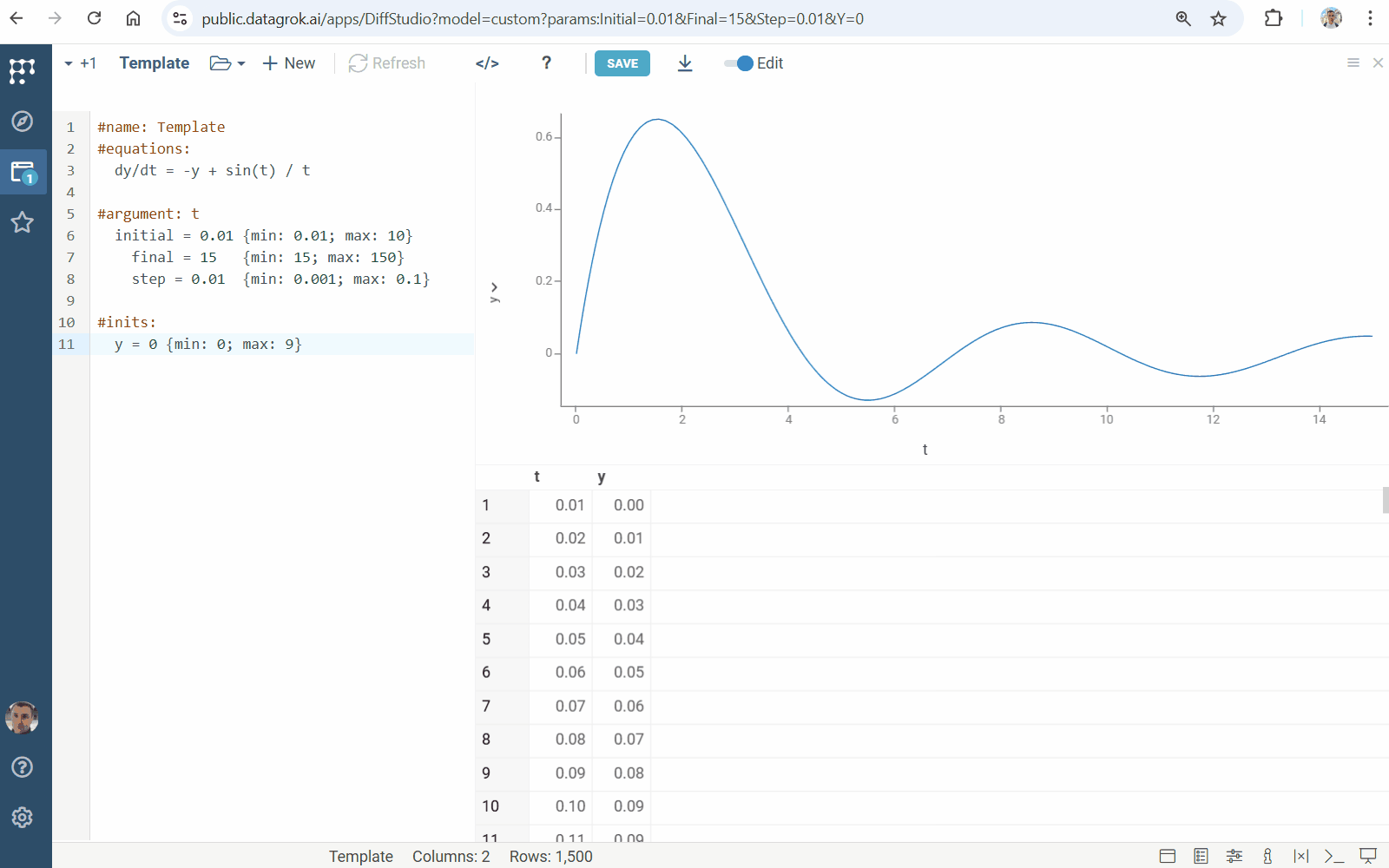The height and width of the screenshot is (868, 1389).
Task: Turn off the Edit toggle switch
Action: 740,63
